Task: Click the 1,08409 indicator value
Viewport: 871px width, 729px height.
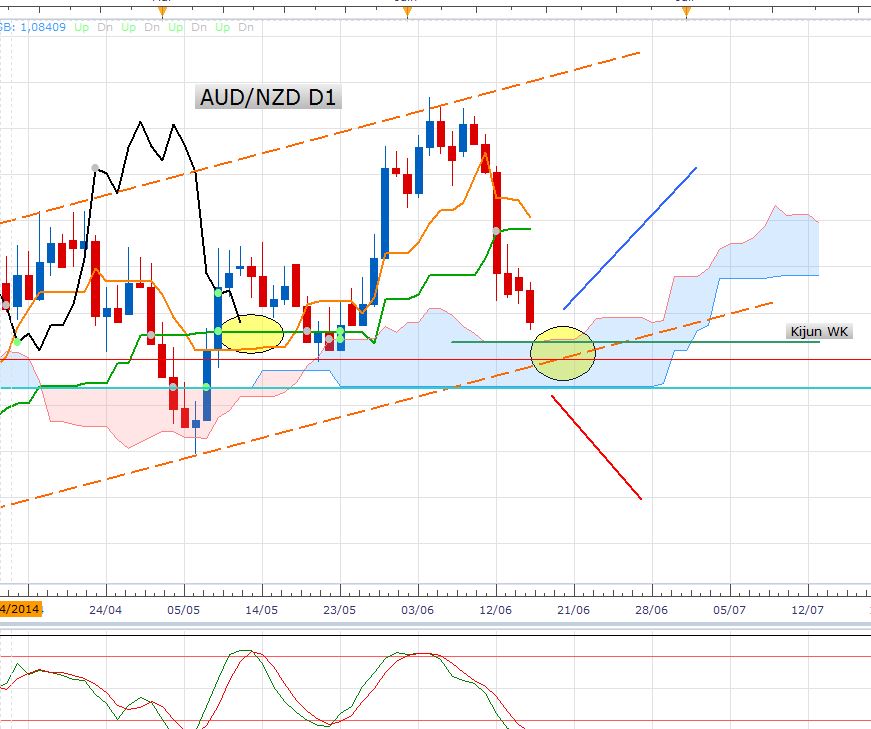Action: [43, 27]
